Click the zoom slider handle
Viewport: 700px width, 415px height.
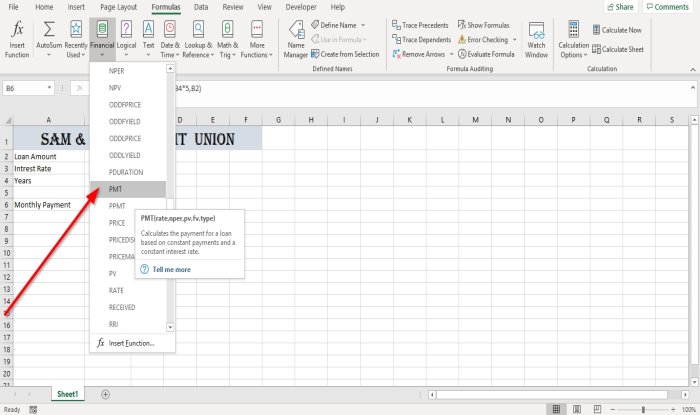(643, 409)
